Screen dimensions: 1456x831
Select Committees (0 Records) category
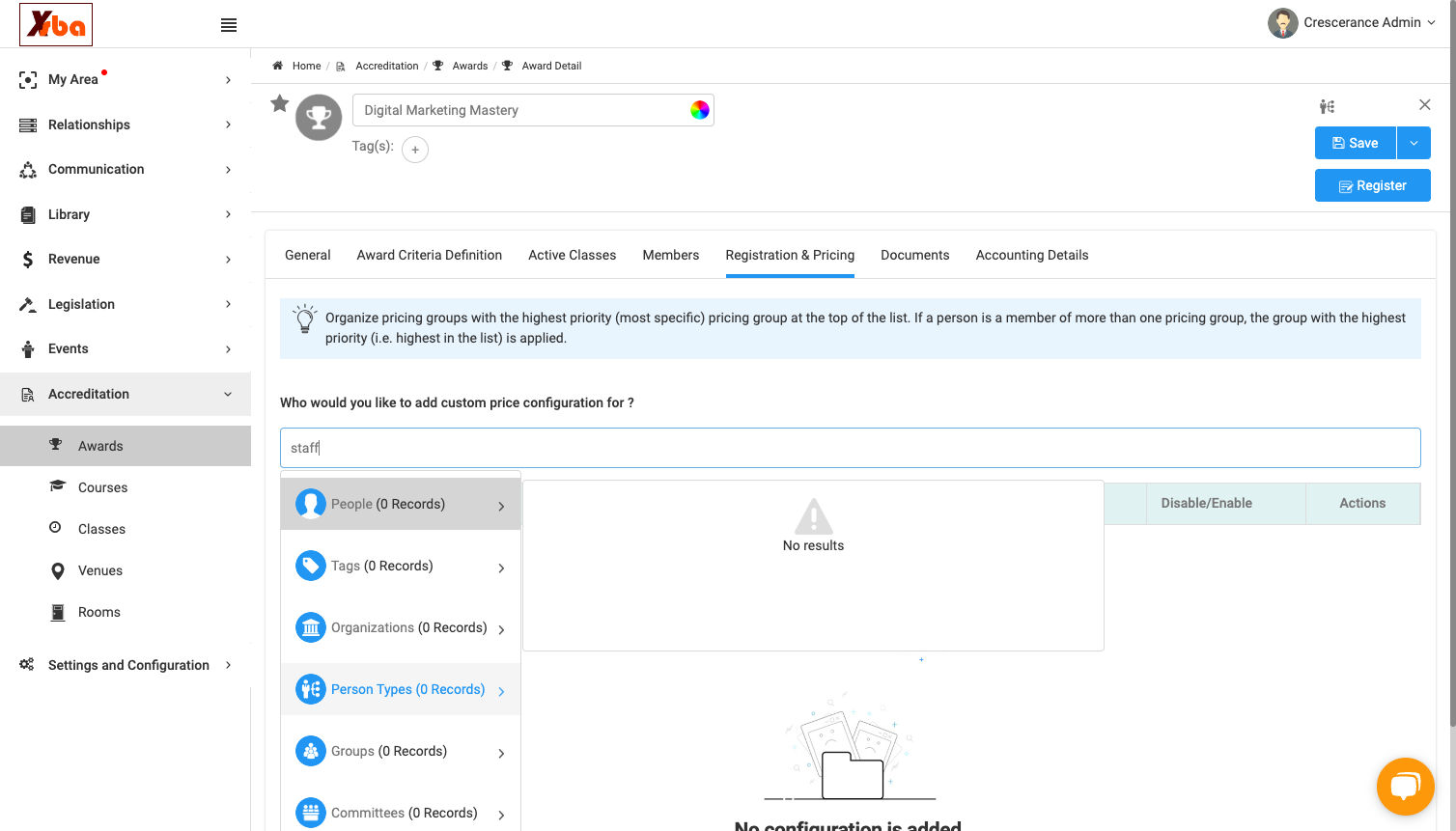(x=401, y=813)
